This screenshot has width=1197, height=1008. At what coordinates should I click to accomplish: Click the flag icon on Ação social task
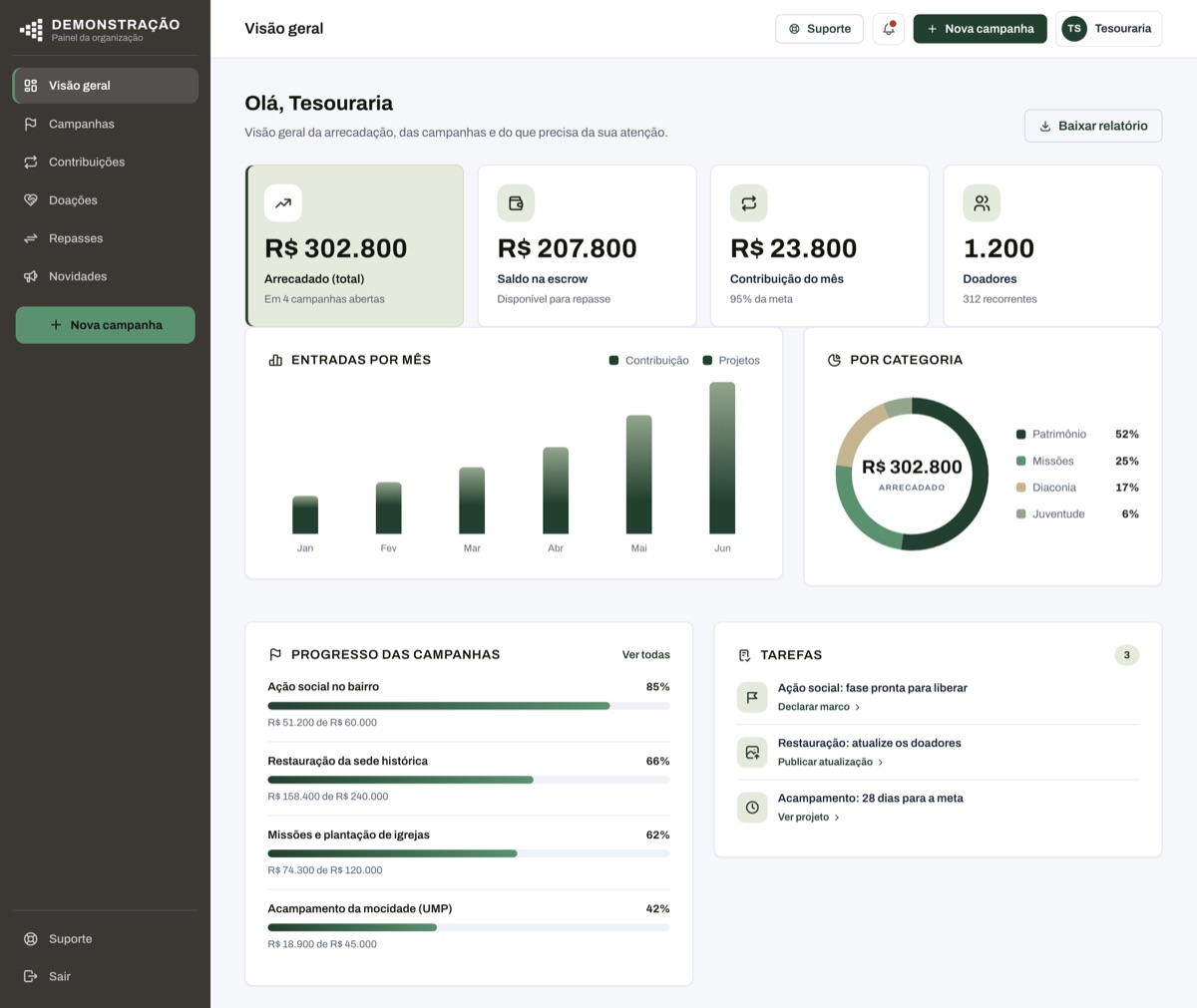[752, 697]
